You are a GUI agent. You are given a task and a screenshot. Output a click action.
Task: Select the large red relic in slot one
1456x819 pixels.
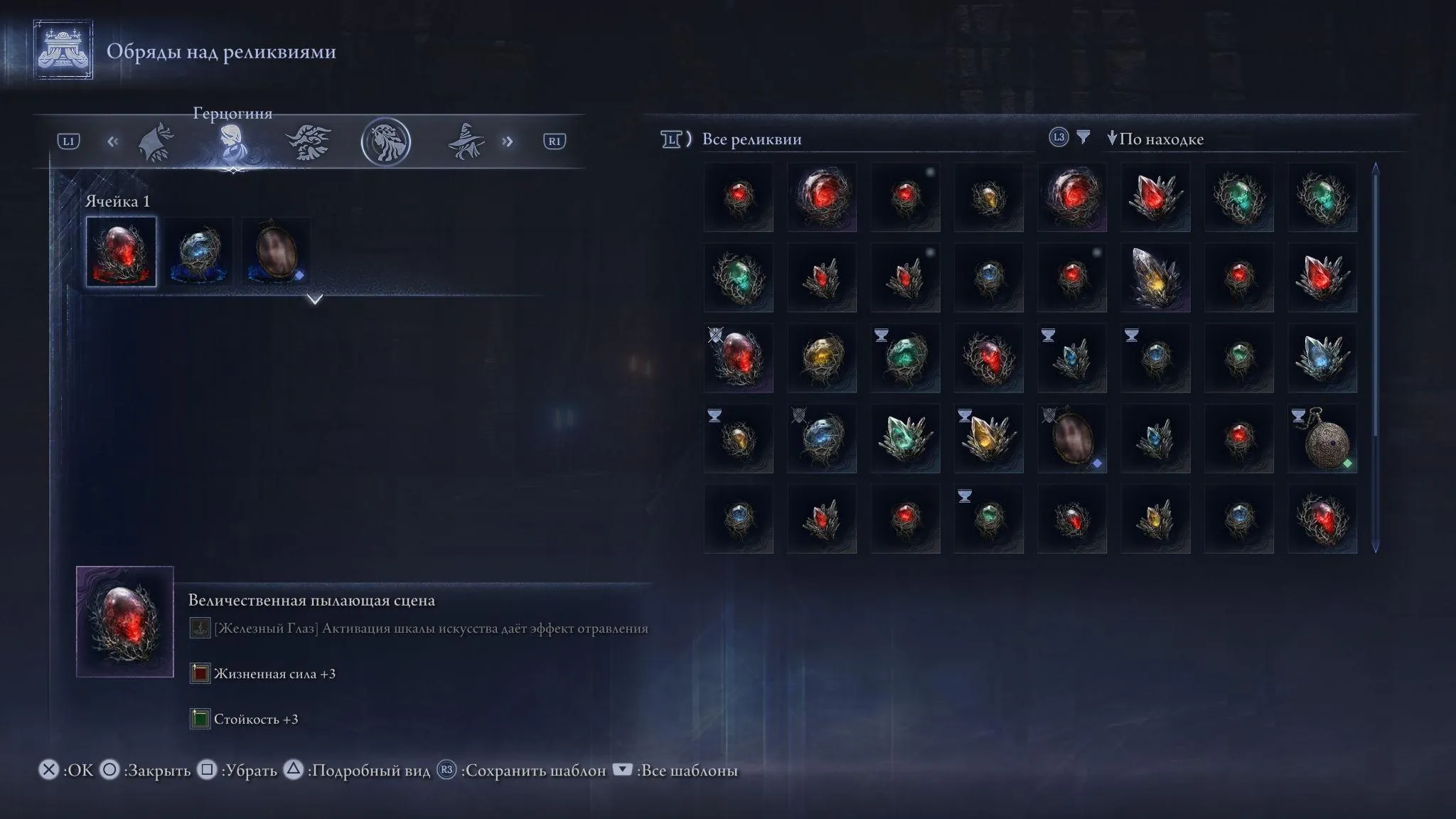coord(121,252)
